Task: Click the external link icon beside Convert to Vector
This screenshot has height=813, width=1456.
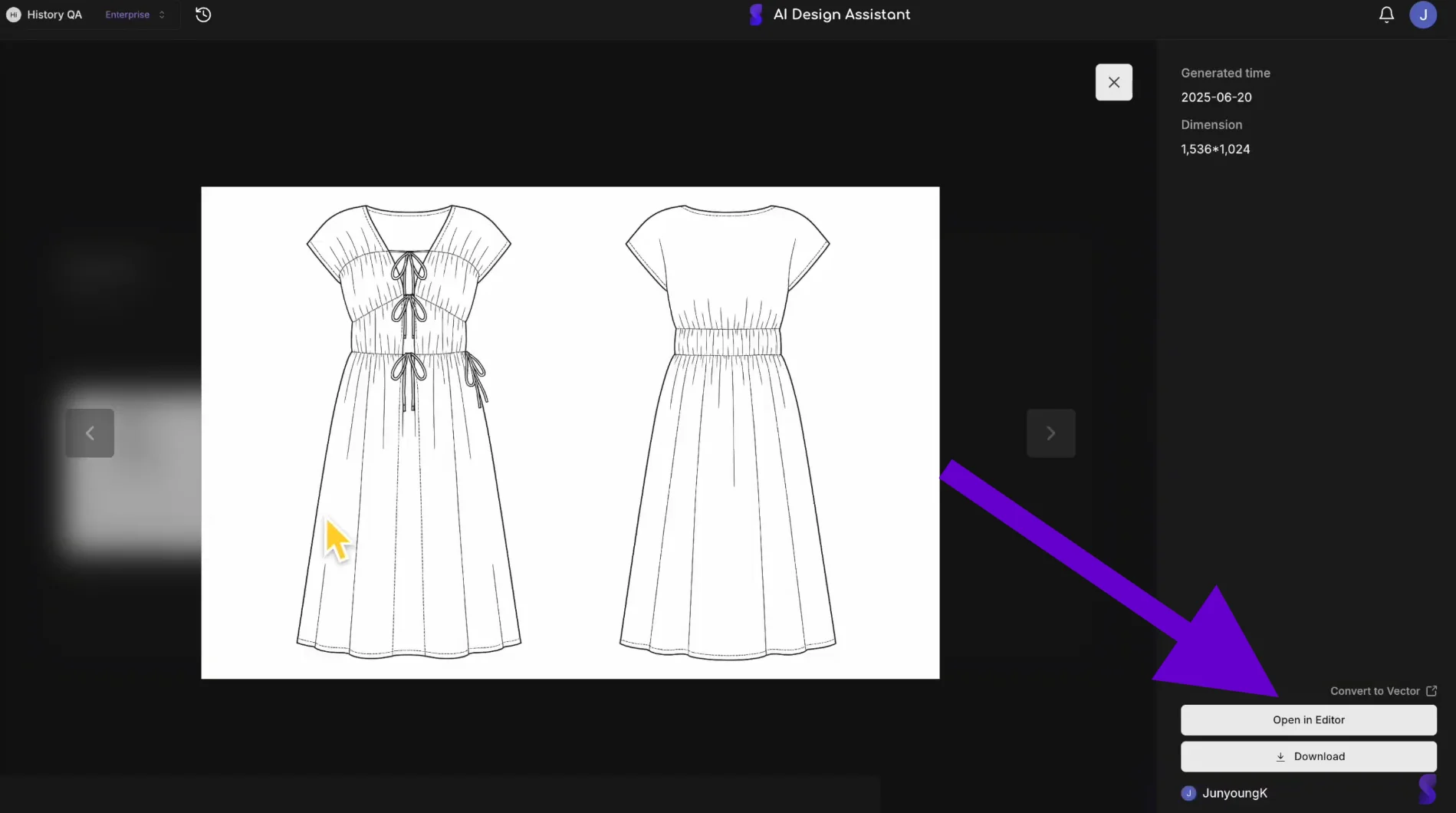Action: (x=1431, y=691)
